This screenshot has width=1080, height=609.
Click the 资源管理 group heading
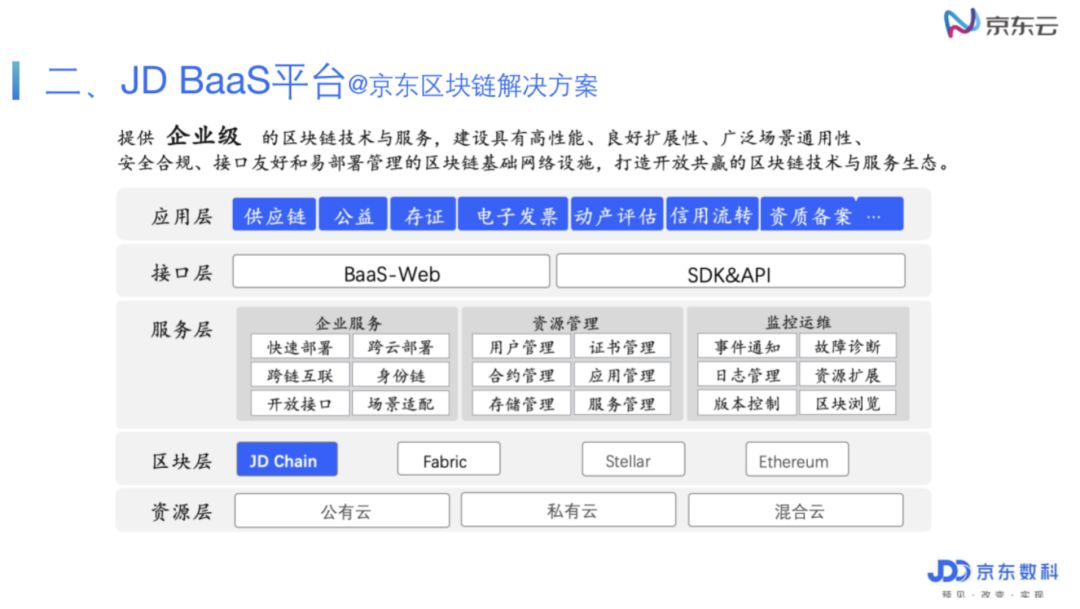pos(565,322)
